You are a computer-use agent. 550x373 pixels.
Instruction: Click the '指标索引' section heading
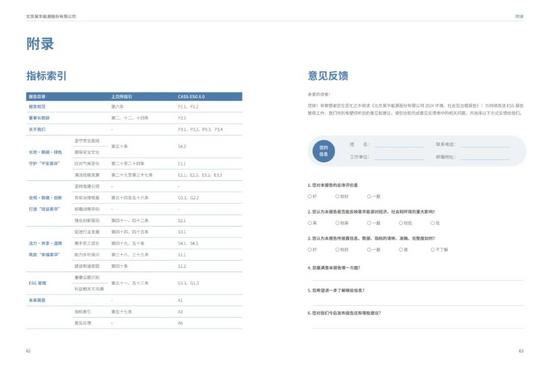tap(46, 75)
